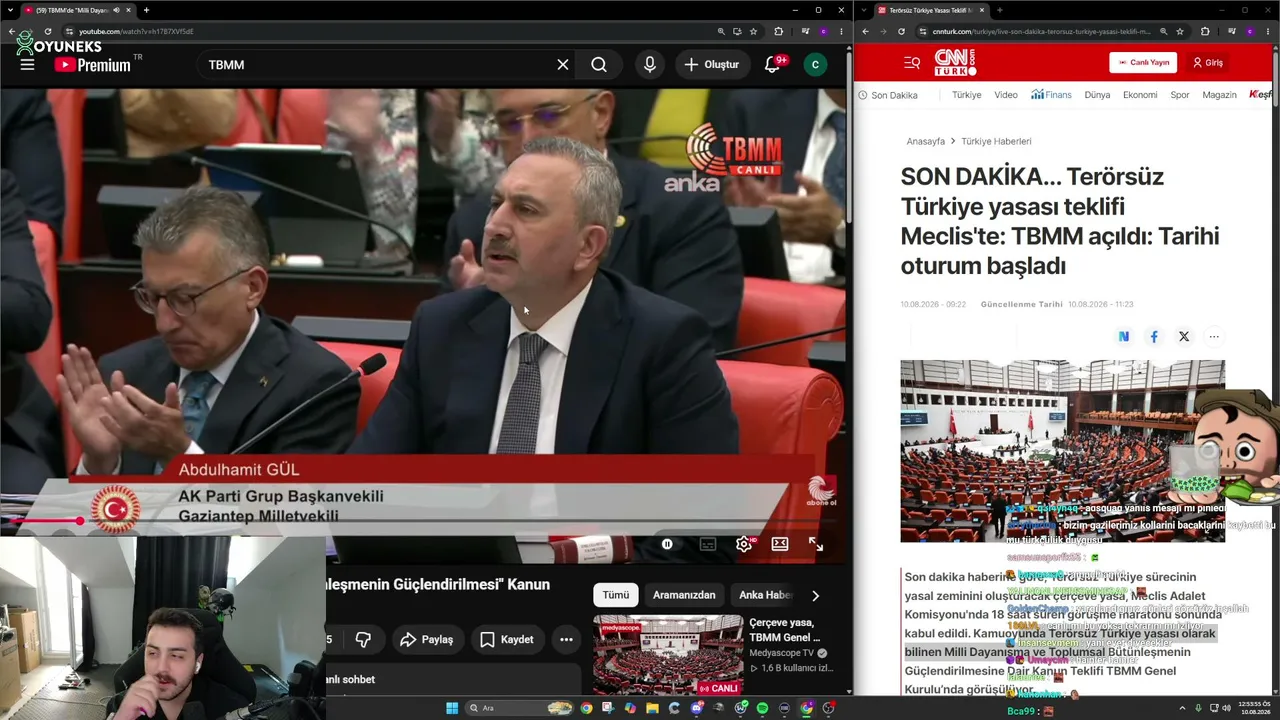The image size is (1280, 720).
Task: Open the video player settings gear
Action: (744, 544)
